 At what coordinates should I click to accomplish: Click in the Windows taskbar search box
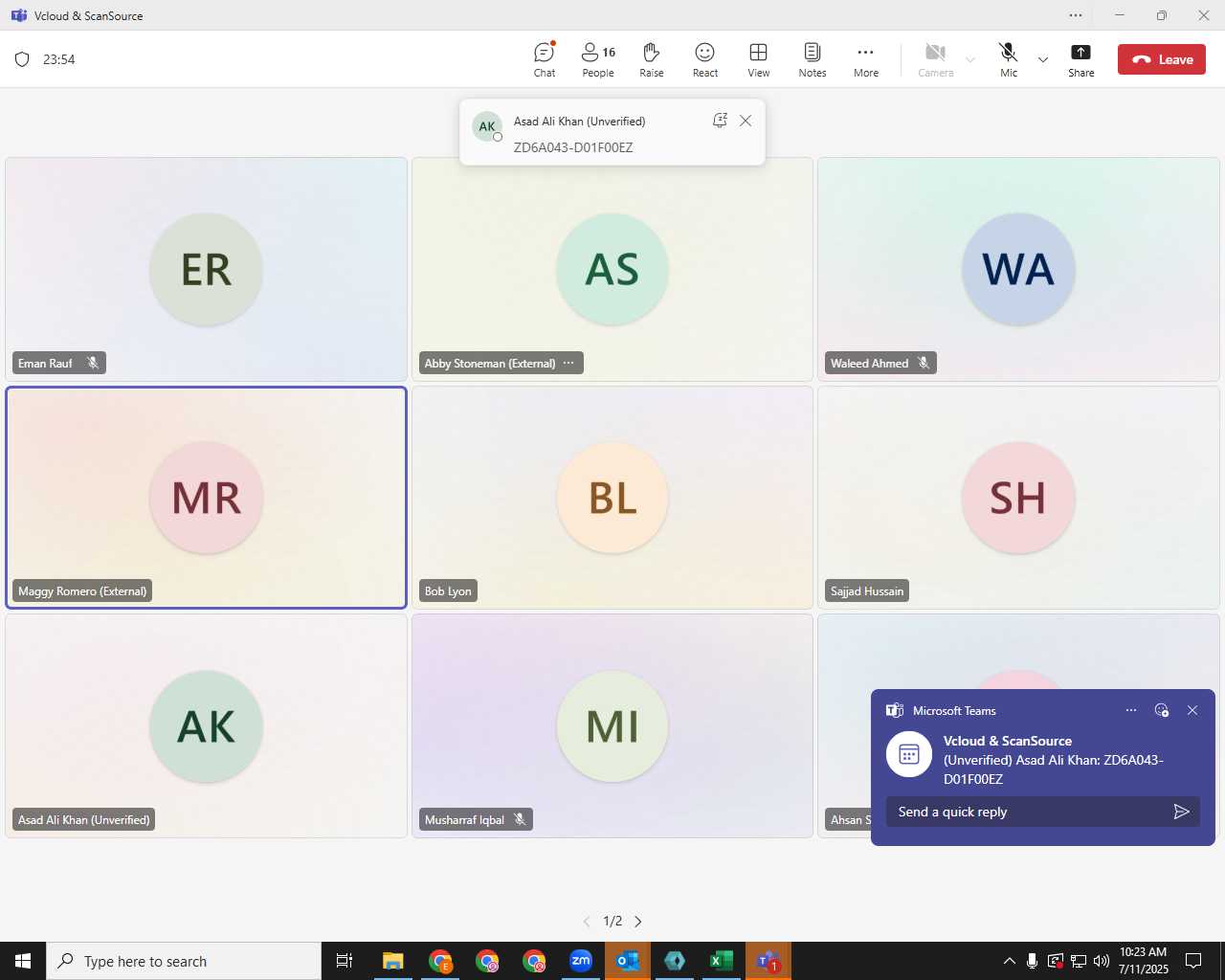pyautogui.click(x=184, y=961)
